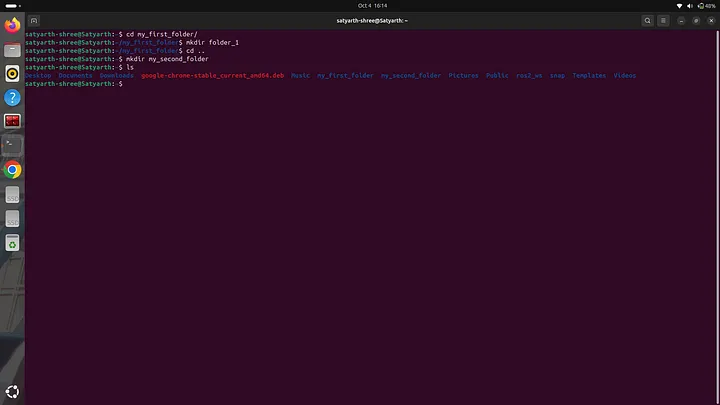Click the volume speaker icon in top bar
Image resolution: width=720 pixels, height=405 pixels.
(x=690, y=6)
